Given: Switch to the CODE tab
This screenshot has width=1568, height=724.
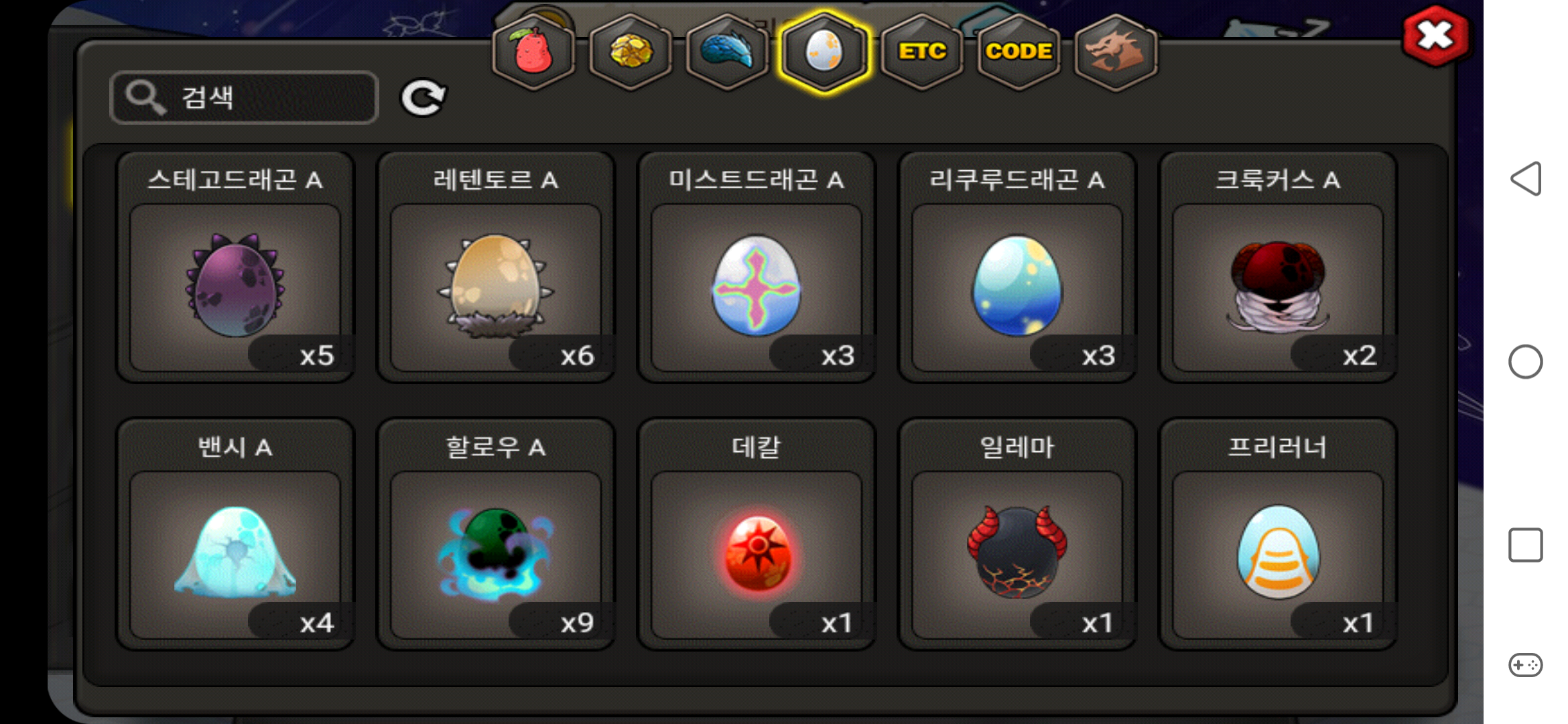Looking at the screenshot, I should (x=1019, y=52).
